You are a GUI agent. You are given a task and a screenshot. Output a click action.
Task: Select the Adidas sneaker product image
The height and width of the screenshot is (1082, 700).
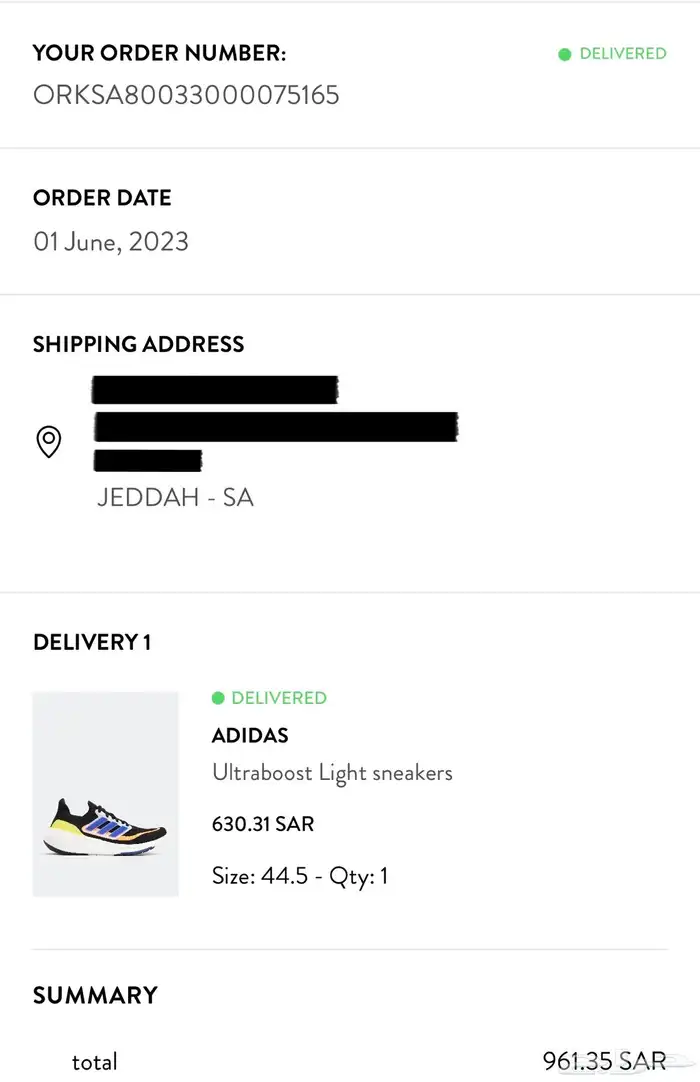105,793
